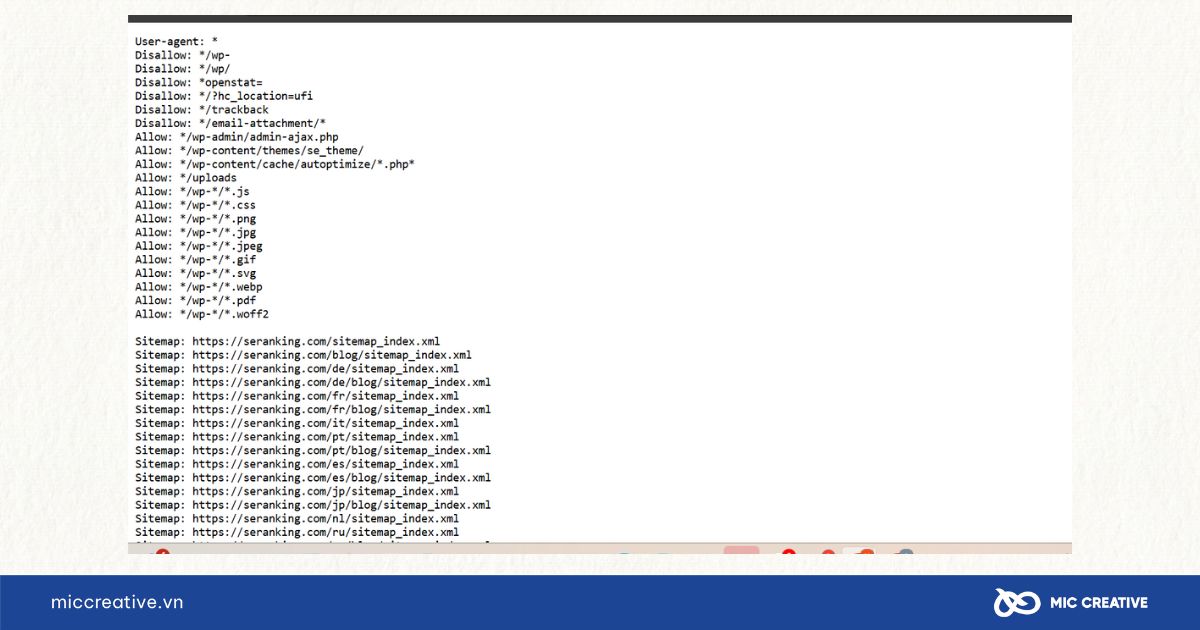Click the seranking.com/pt/sitemap_index.xml sitemap line
Viewport: 1200px width, 630px height.
coord(297,437)
